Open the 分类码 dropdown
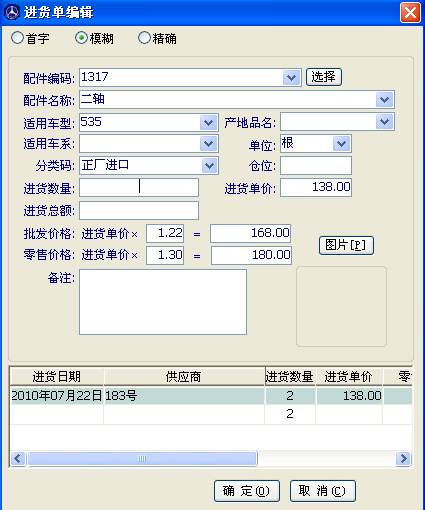Viewport: 425px width, 510px height. point(209,166)
